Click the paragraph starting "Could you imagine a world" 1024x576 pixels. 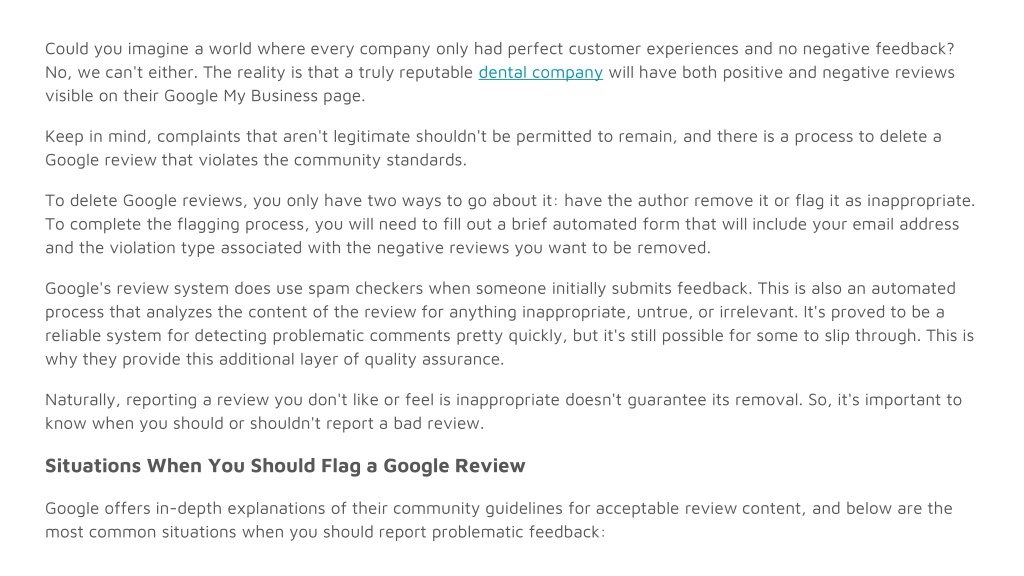(x=500, y=72)
